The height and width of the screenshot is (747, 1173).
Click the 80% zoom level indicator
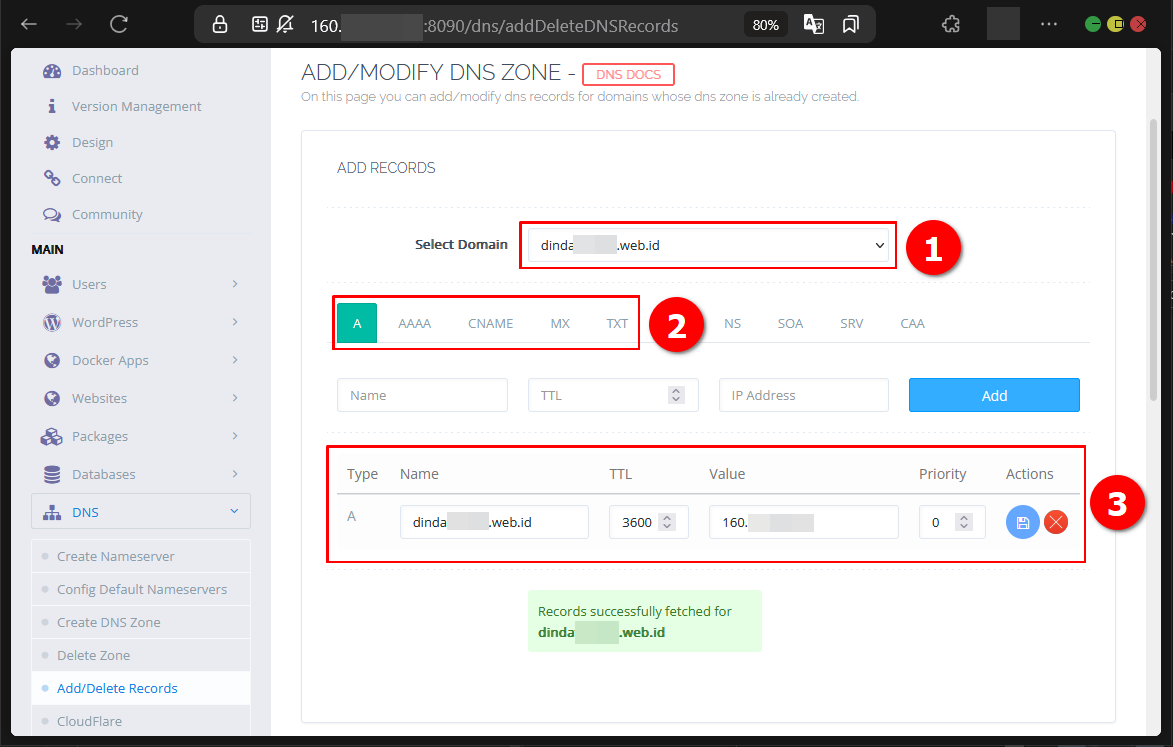765,25
